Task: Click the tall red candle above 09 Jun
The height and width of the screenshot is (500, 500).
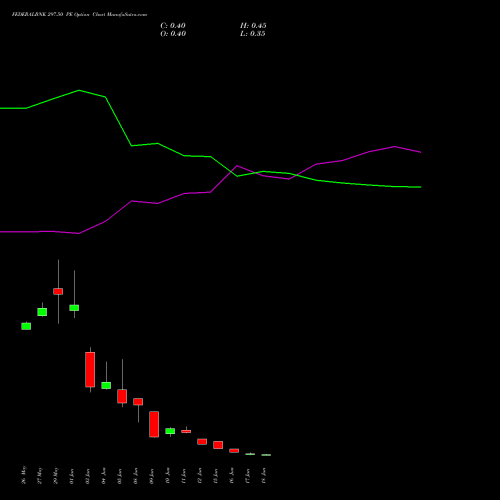Action: [154, 424]
